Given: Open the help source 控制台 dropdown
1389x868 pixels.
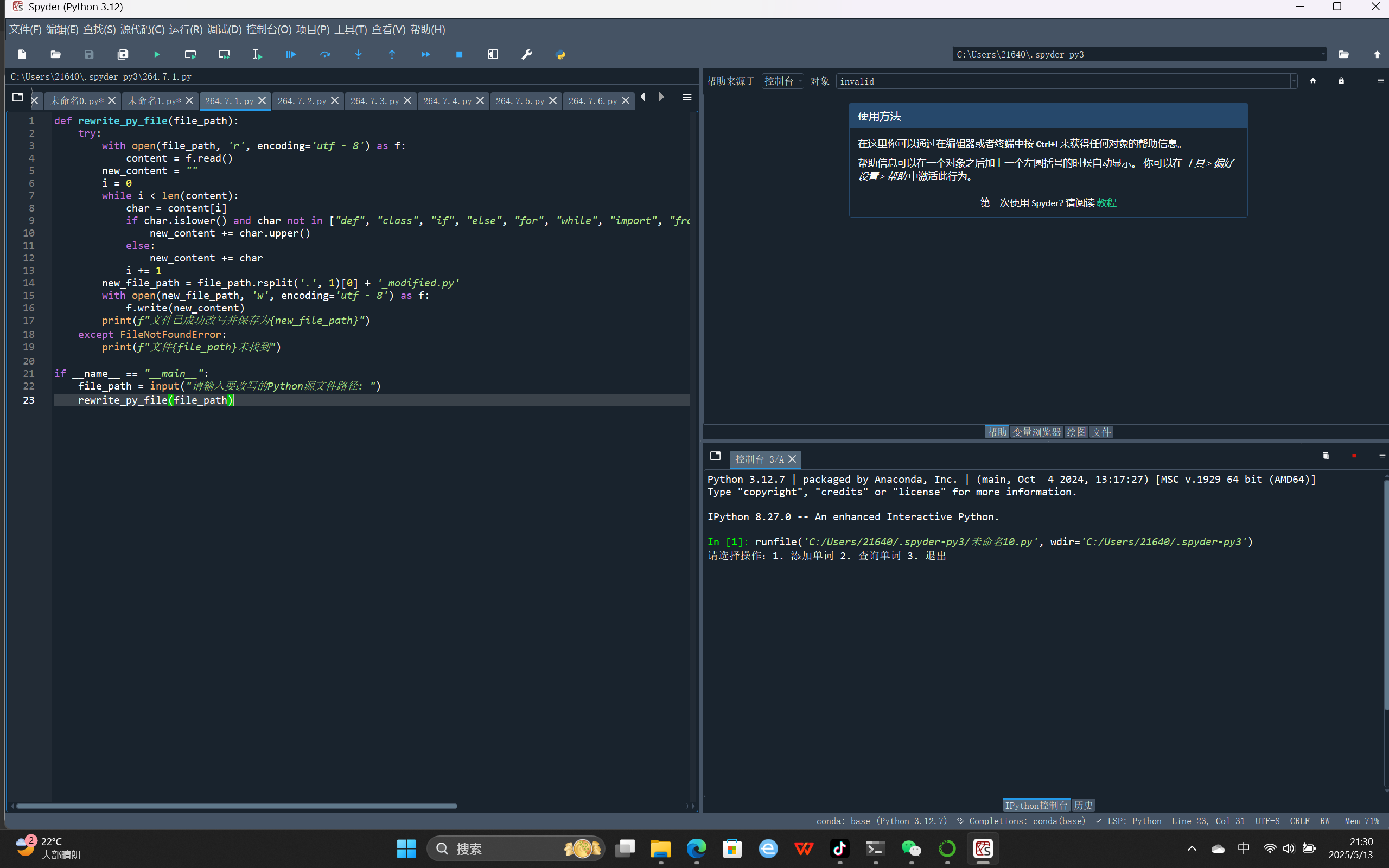Looking at the screenshot, I should click(782, 81).
